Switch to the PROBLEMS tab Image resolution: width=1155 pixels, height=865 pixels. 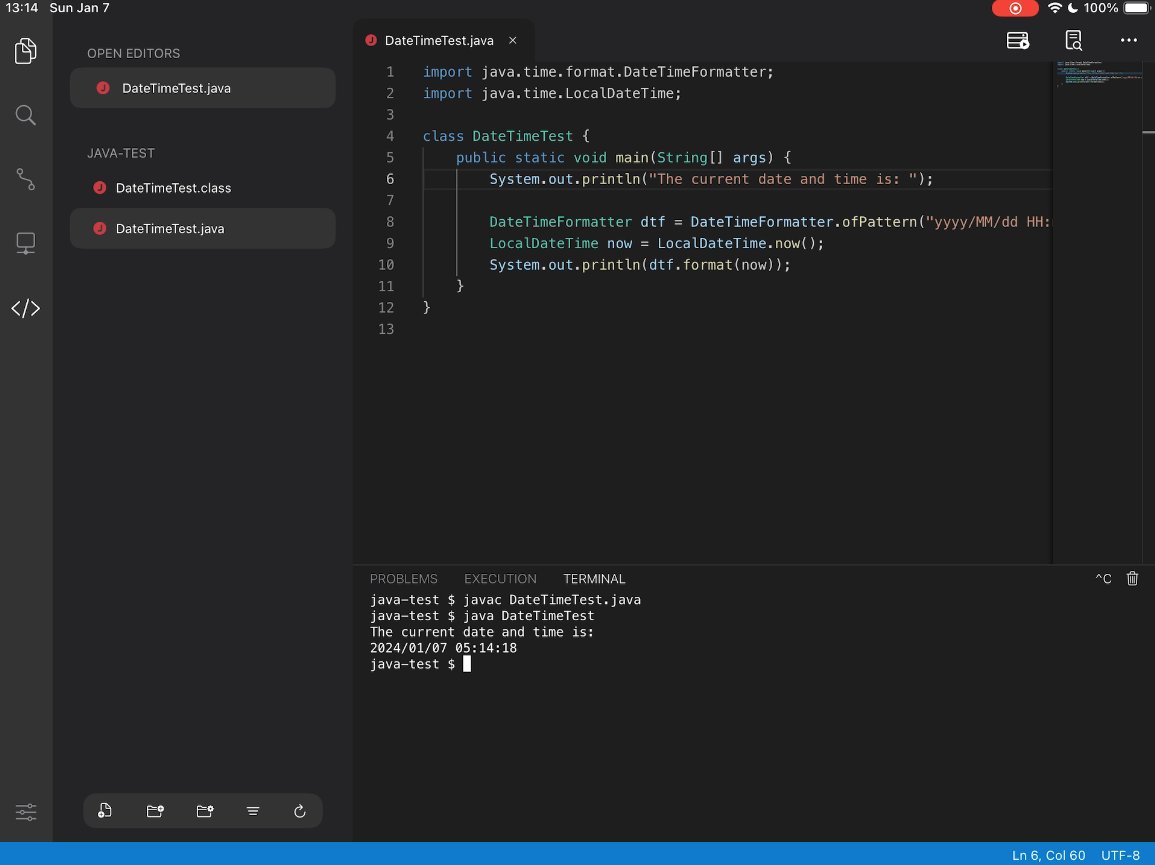404,578
